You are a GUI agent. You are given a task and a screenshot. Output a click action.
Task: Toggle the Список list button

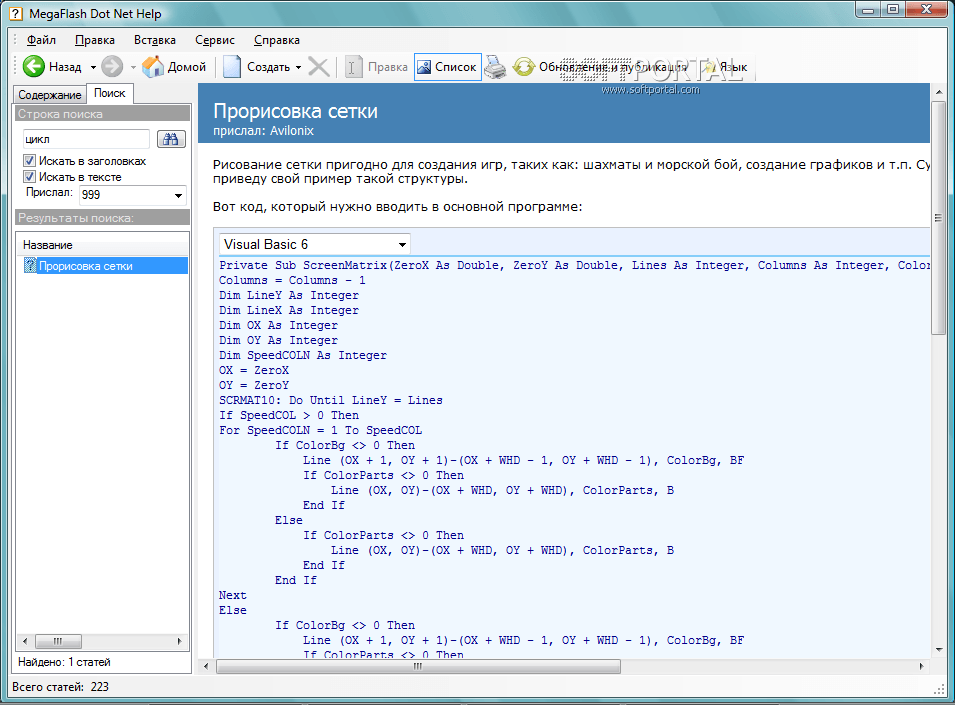(x=448, y=67)
